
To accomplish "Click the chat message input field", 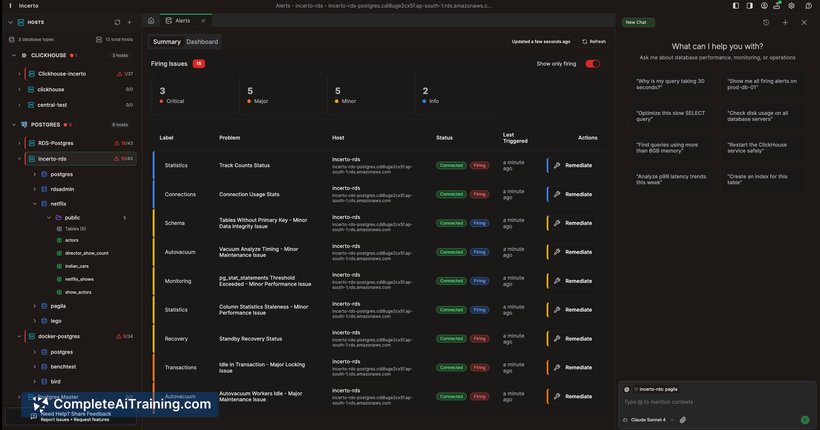I will coord(716,402).
